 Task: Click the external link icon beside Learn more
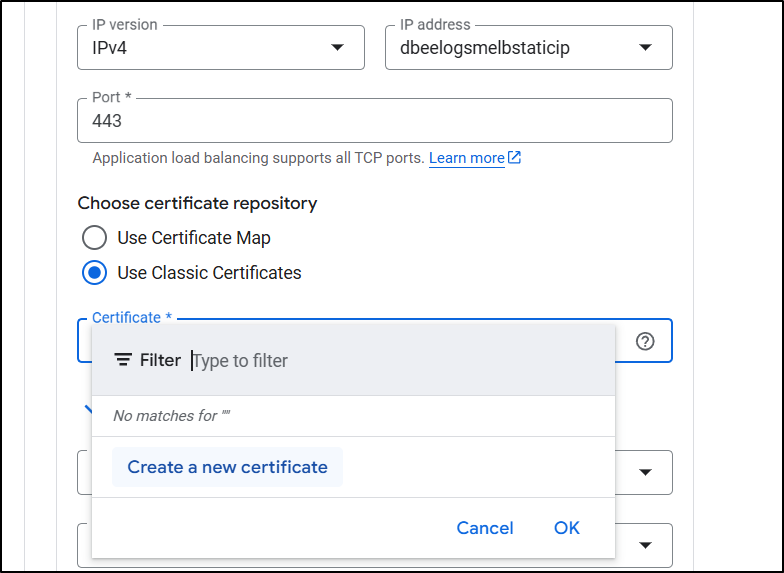515,158
